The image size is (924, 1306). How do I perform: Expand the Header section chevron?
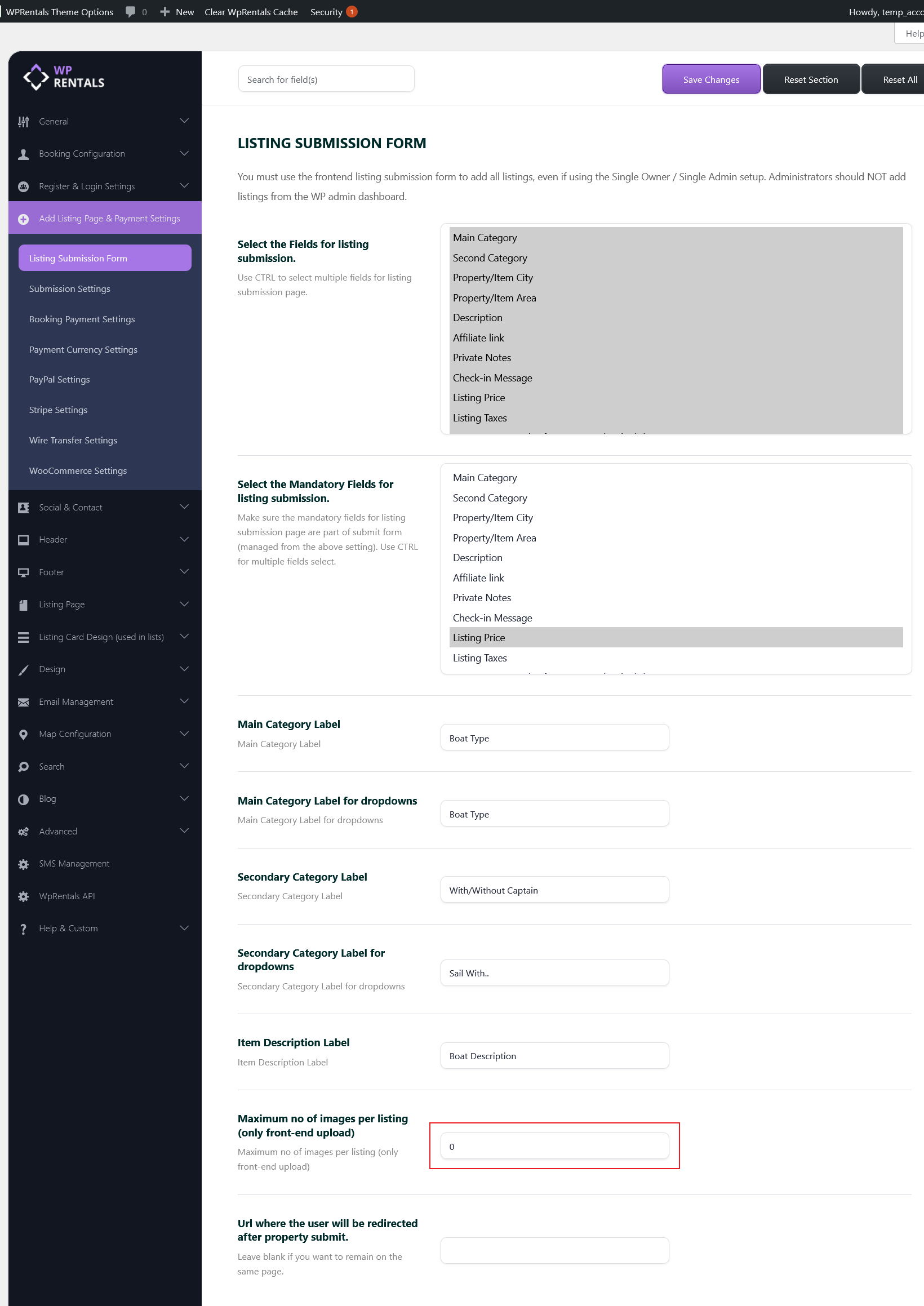coord(184,539)
